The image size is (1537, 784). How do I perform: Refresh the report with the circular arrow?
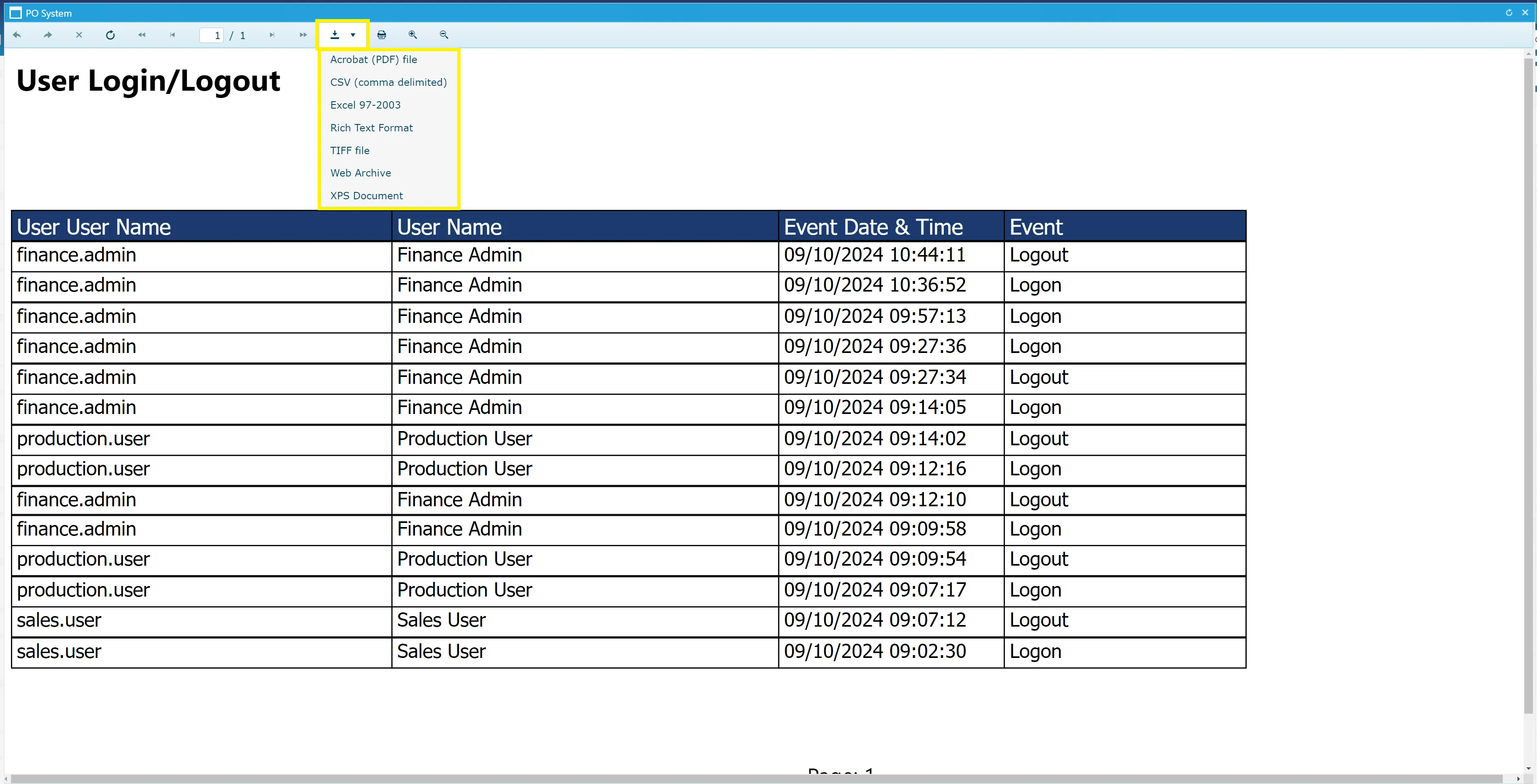[110, 35]
